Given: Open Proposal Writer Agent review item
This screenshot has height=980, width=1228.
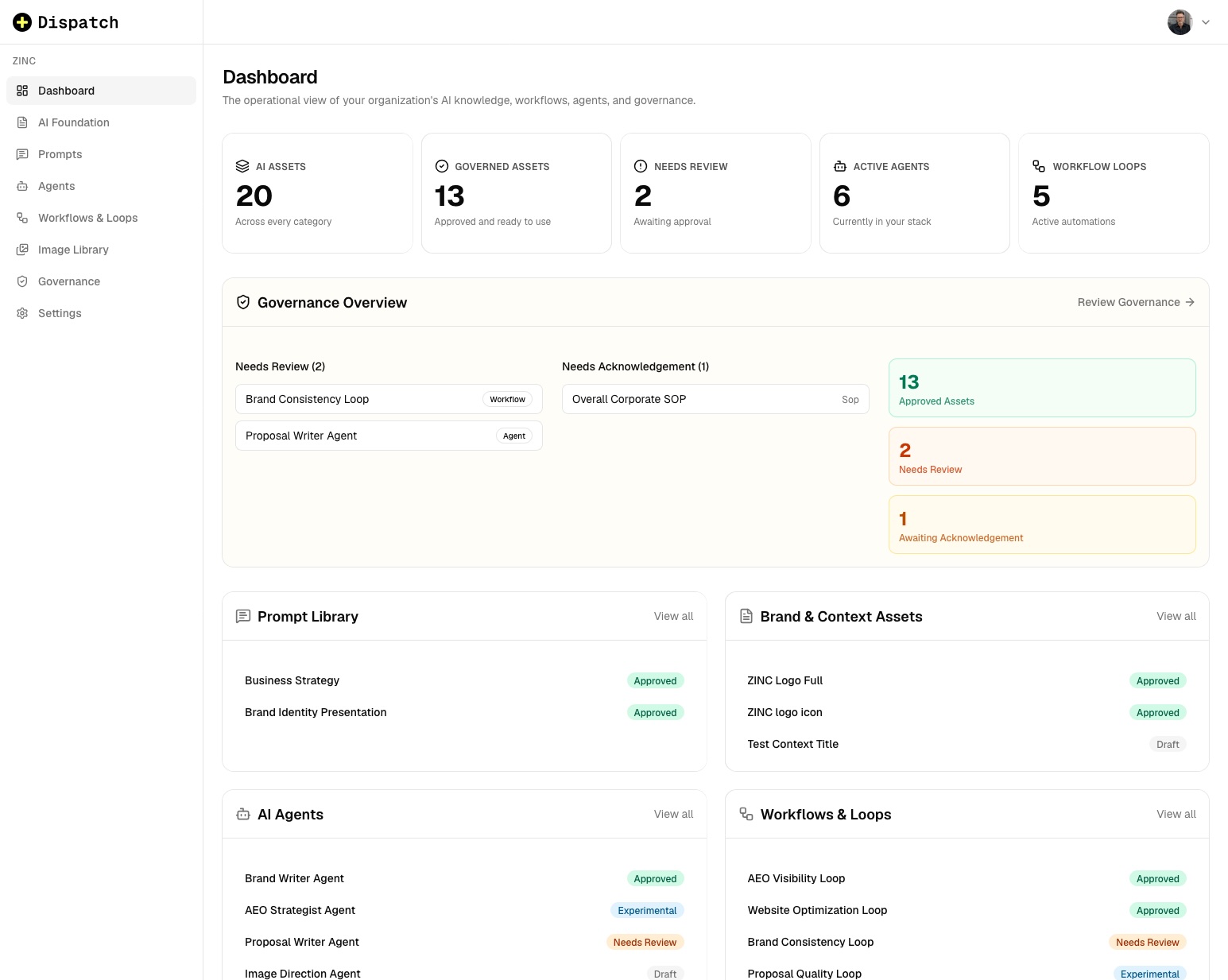Looking at the screenshot, I should tap(389, 436).
